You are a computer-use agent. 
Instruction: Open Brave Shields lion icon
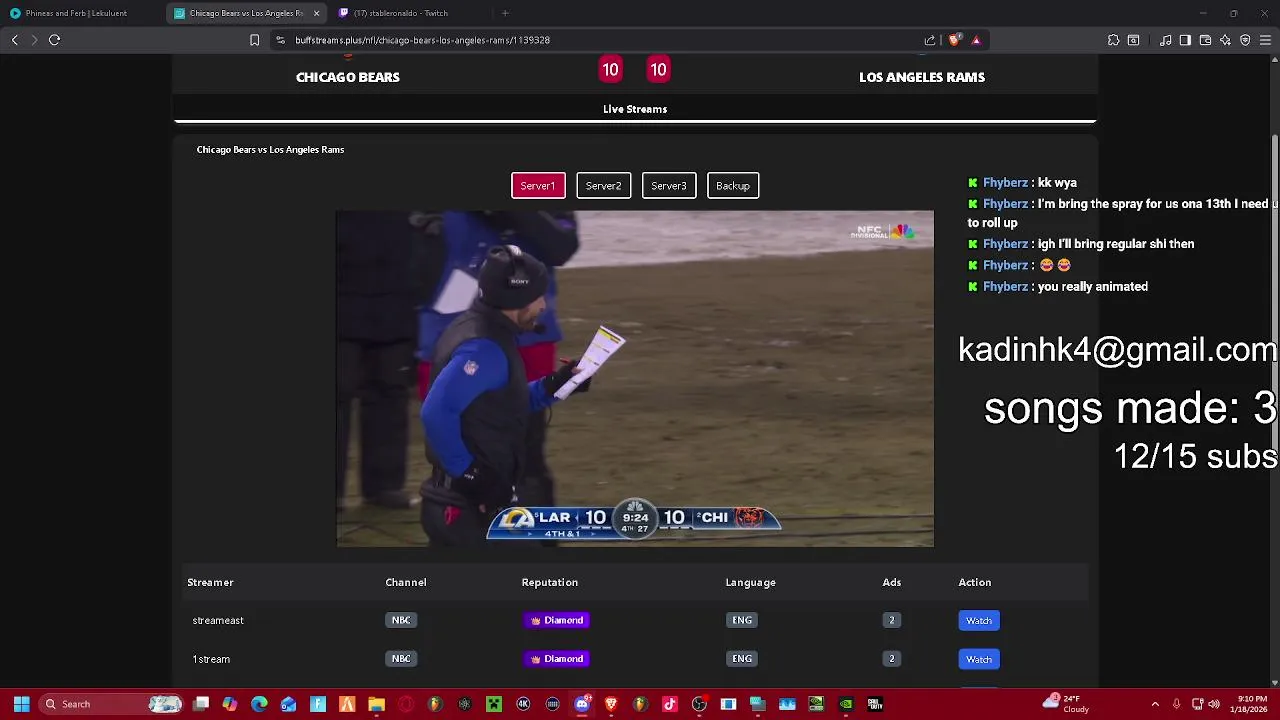coord(954,40)
